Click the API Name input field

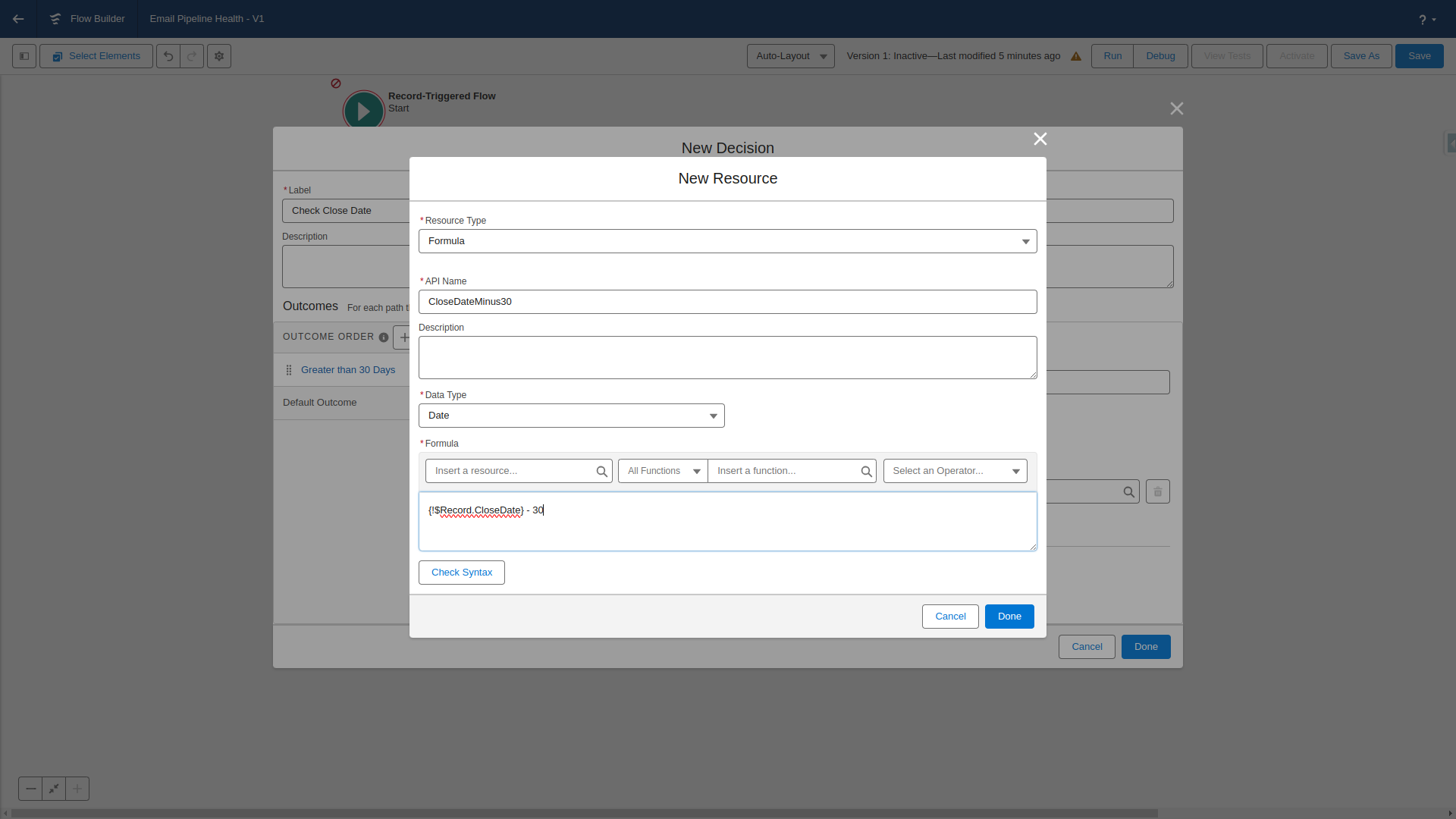[x=727, y=302]
